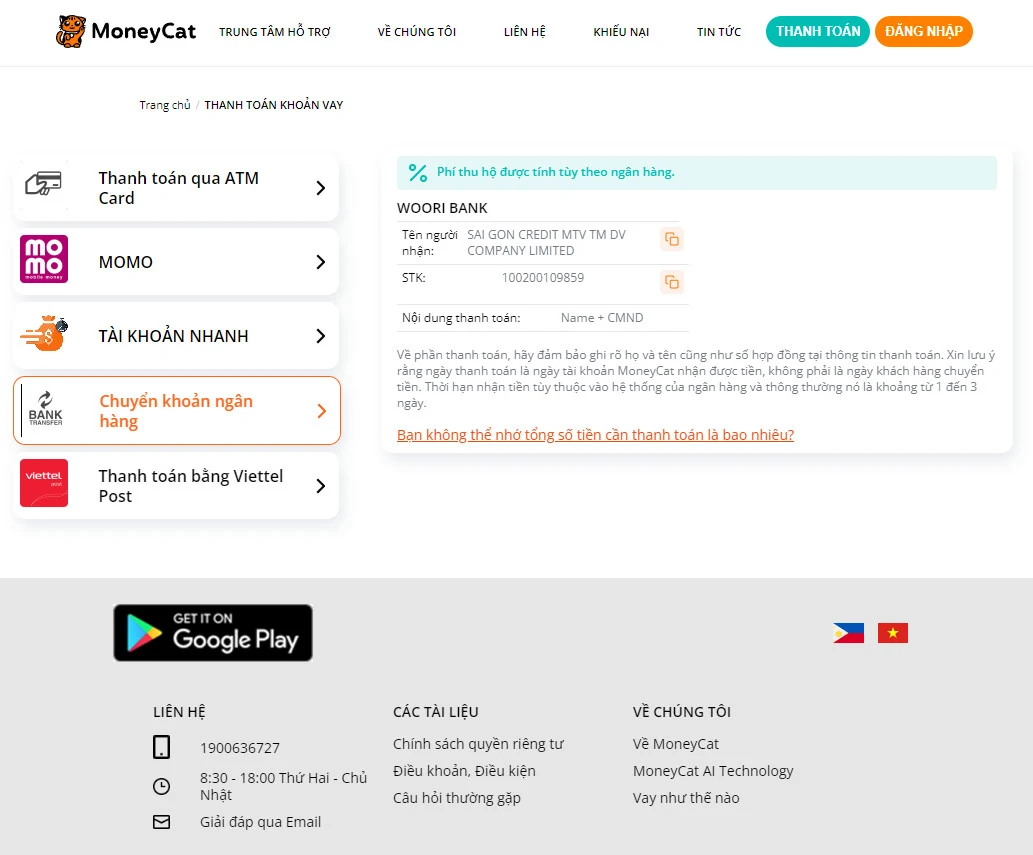Click the 8:30 - 18:00 working hours text

point(283,786)
